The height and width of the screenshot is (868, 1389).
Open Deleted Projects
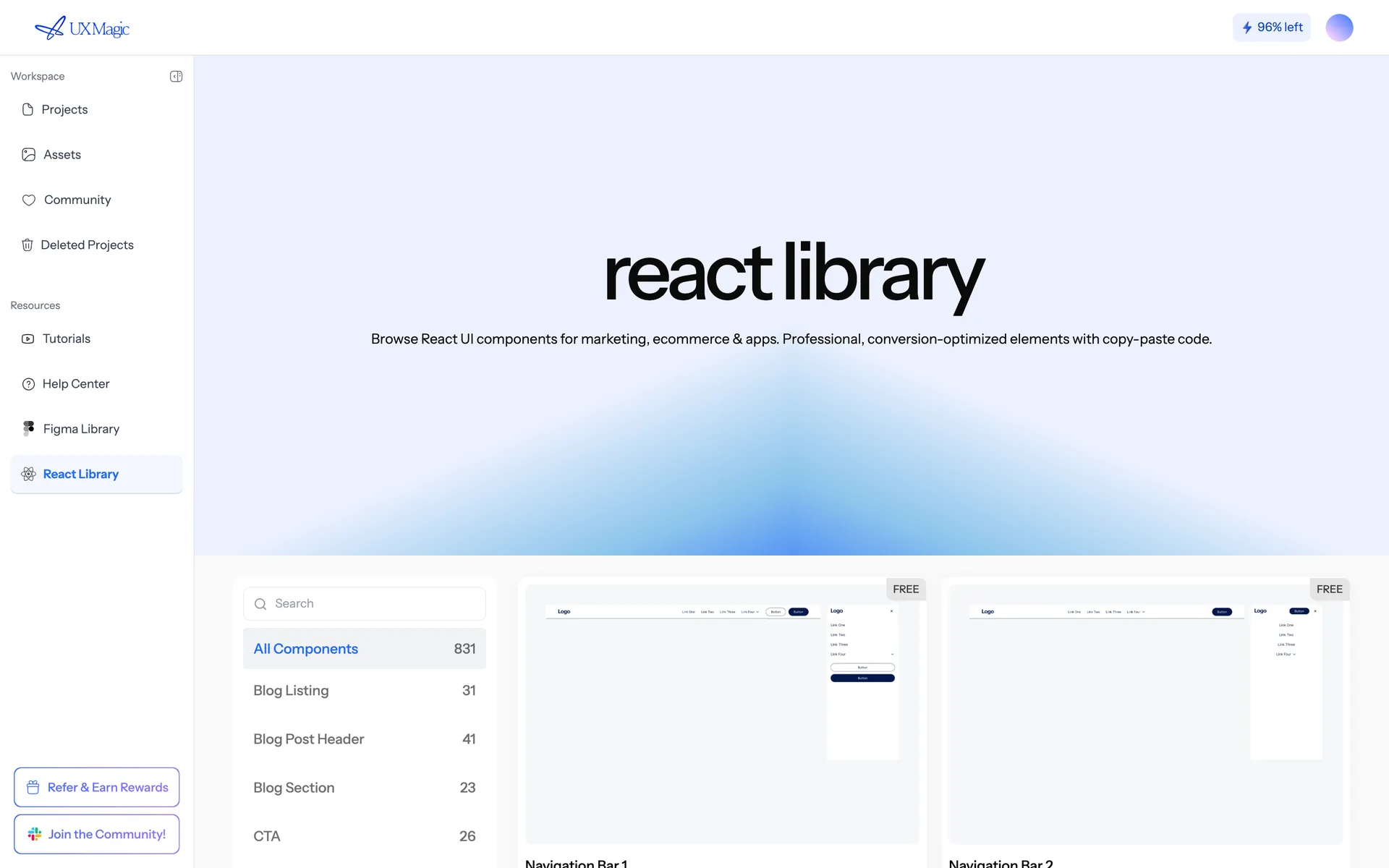pyautogui.click(x=97, y=245)
